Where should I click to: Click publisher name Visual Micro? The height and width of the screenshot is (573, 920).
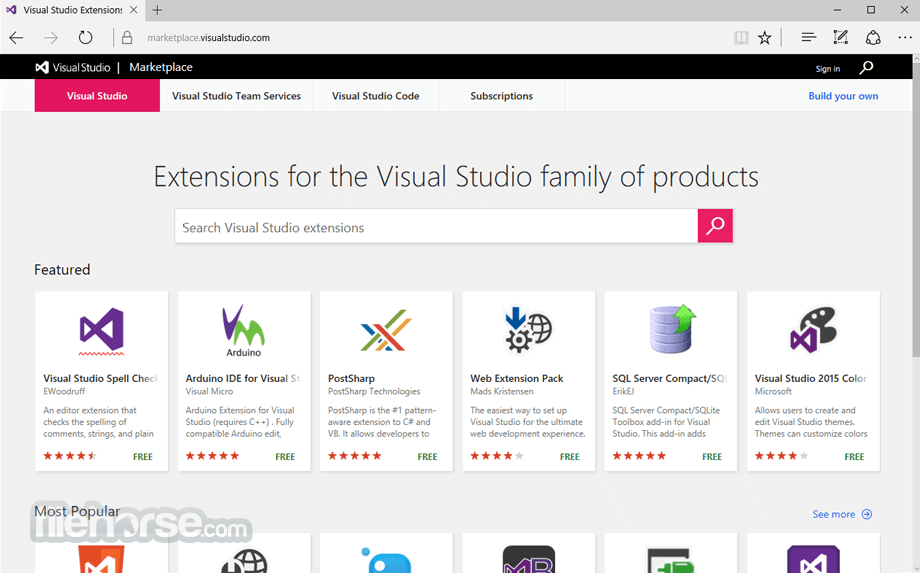[209, 391]
